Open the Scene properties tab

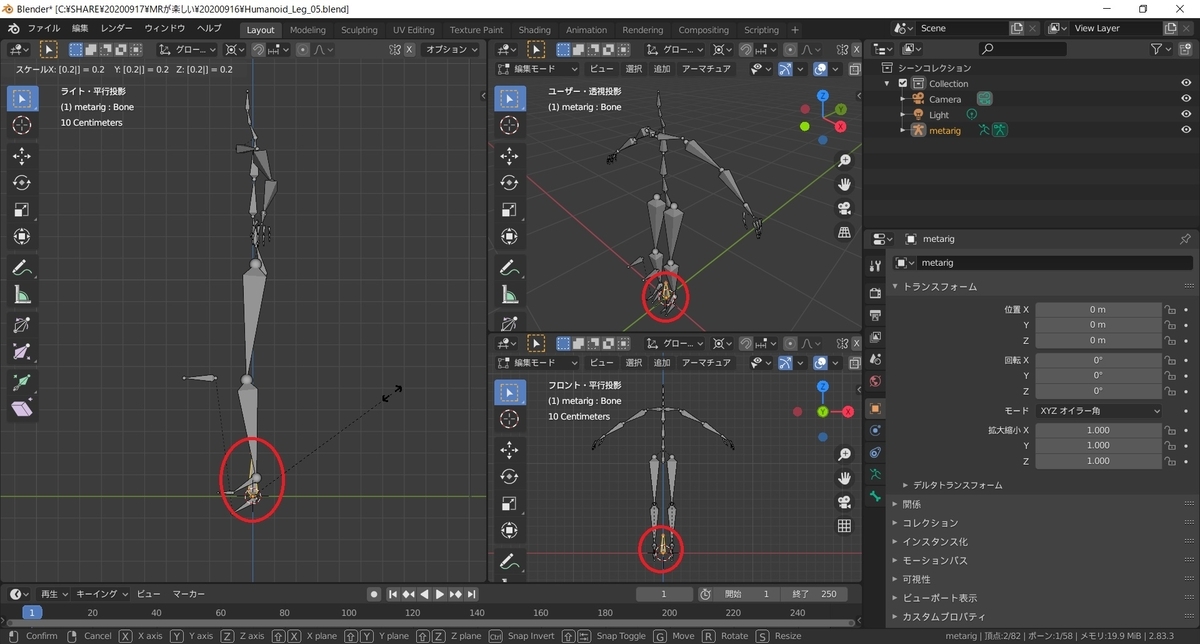pyautogui.click(x=875, y=359)
